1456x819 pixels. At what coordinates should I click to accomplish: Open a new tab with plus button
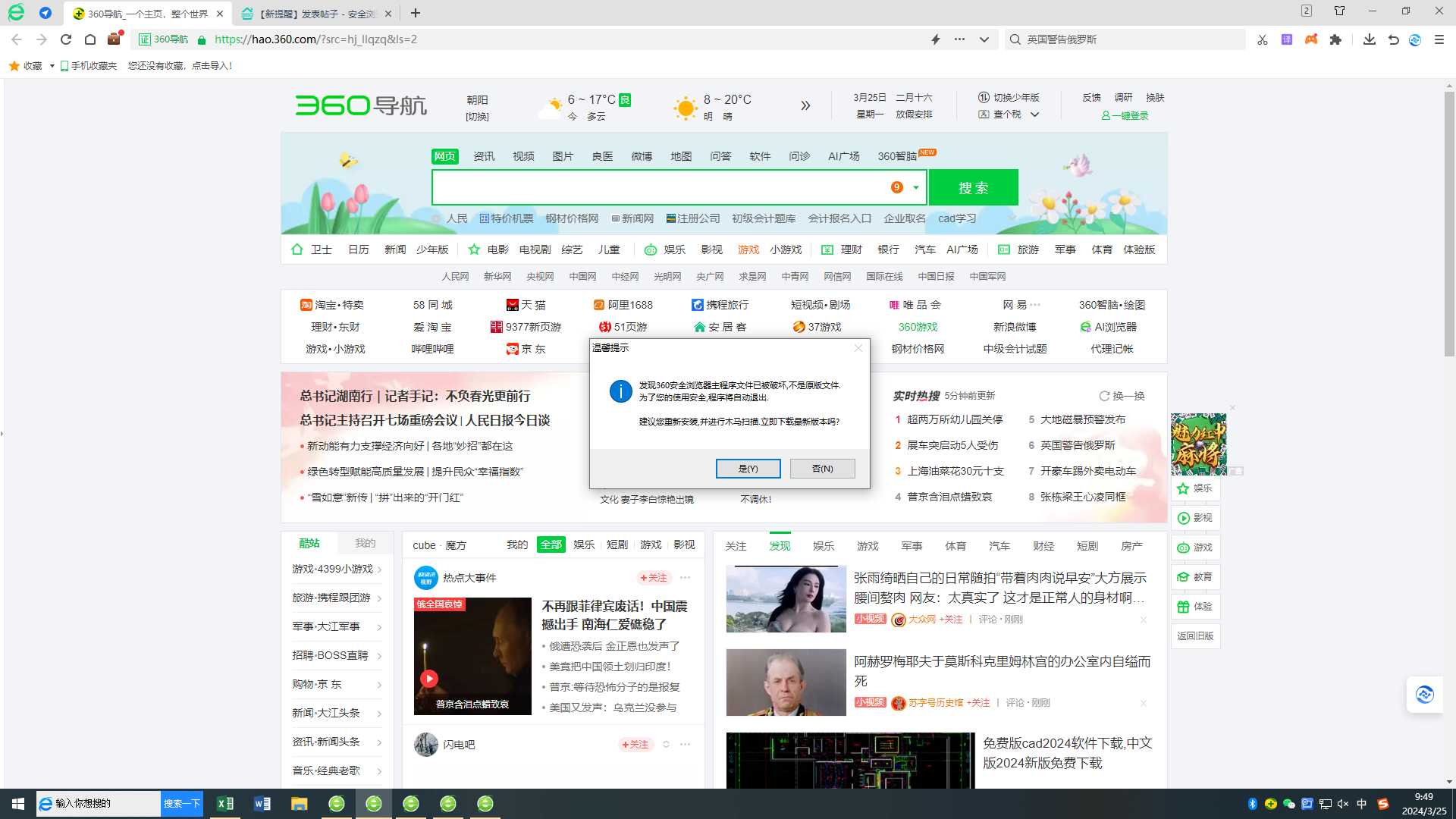click(415, 13)
